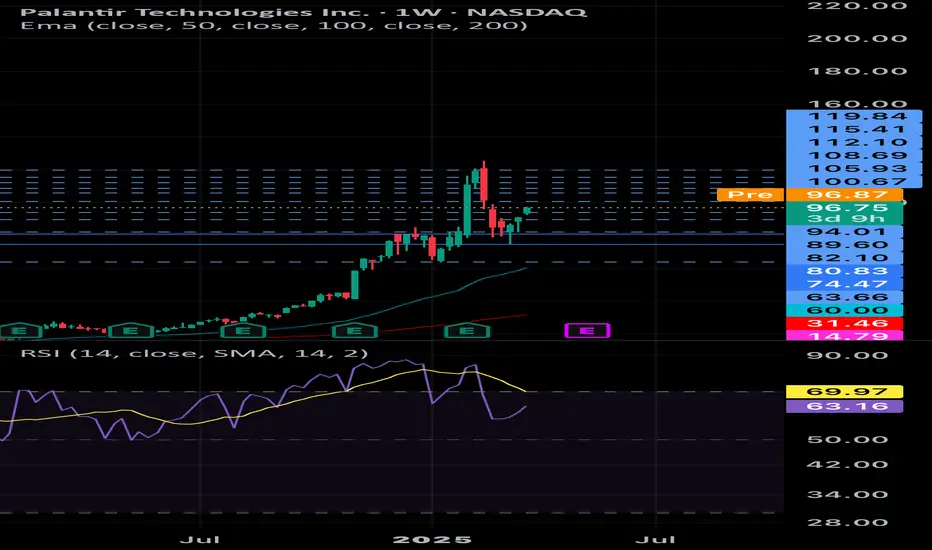Click the 200.00 price axis tick

pyautogui.click(x=857, y=39)
